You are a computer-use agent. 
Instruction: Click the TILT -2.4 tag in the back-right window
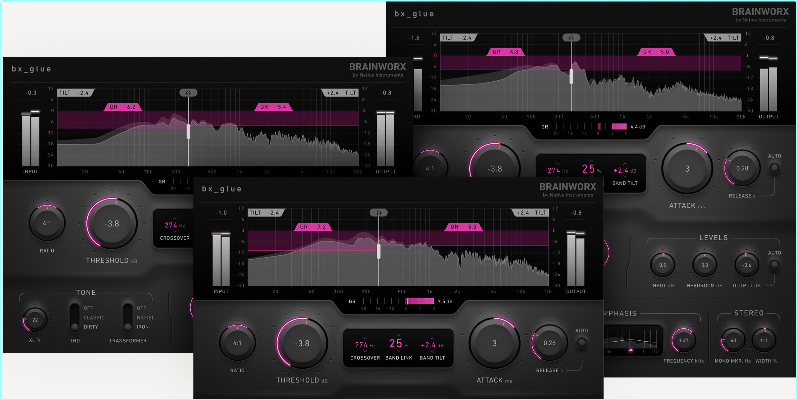click(459, 38)
